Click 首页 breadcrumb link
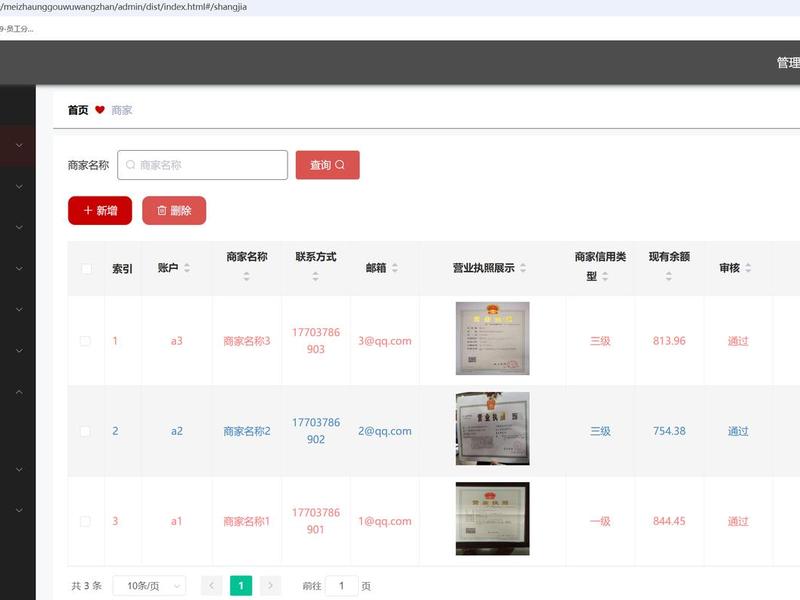This screenshot has height=600, width=800. click(78, 110)
